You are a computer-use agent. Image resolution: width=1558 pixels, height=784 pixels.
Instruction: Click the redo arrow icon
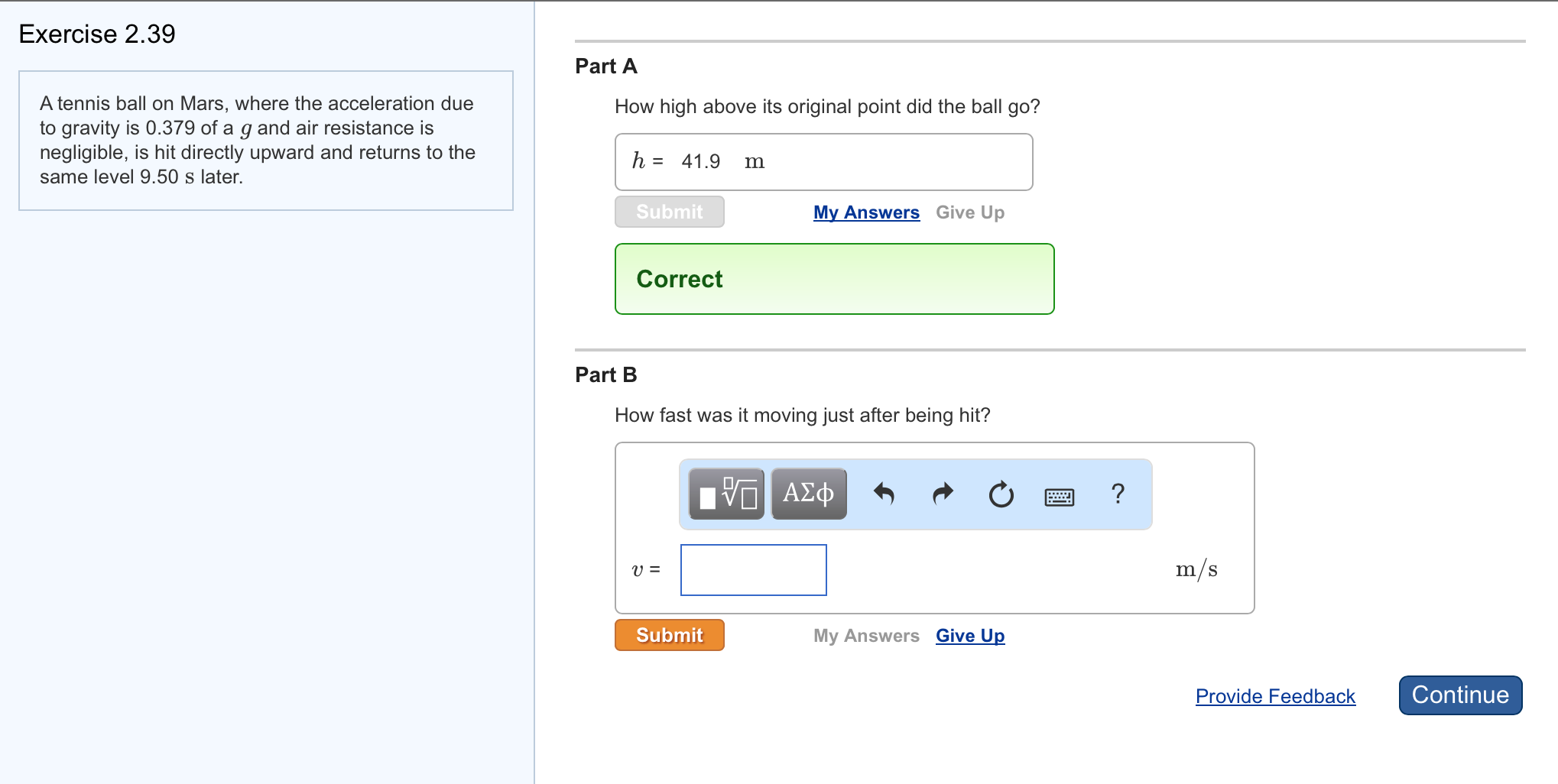tap(943, 494)
